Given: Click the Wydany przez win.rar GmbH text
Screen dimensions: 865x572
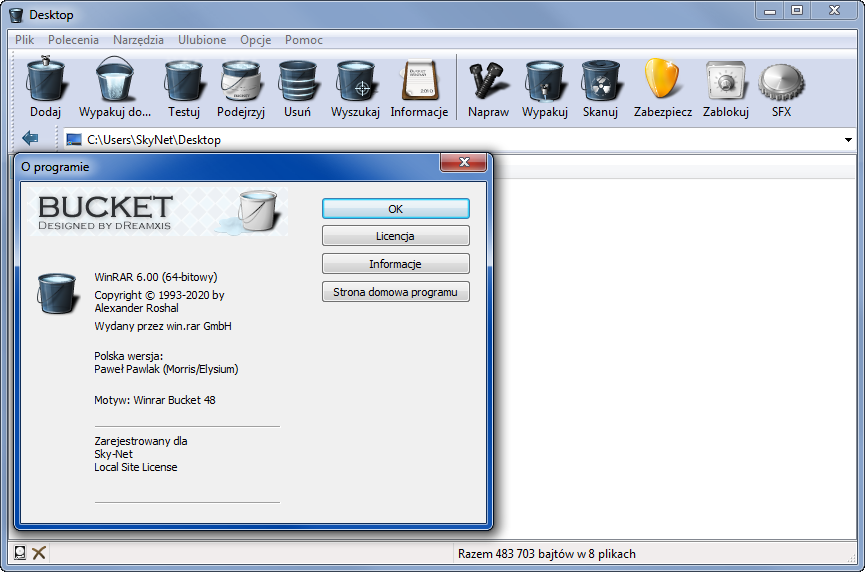Looking at the screenshot, I should [163, 326].
